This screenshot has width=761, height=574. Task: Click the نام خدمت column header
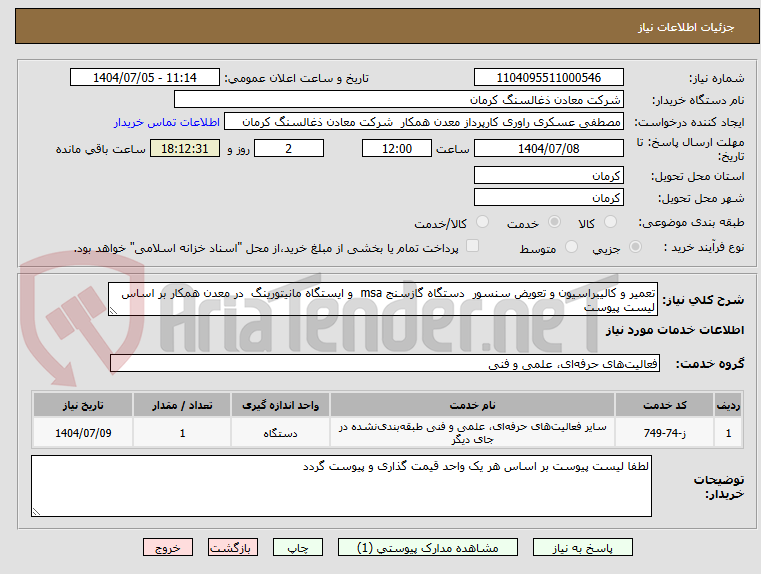click(472, 405)
